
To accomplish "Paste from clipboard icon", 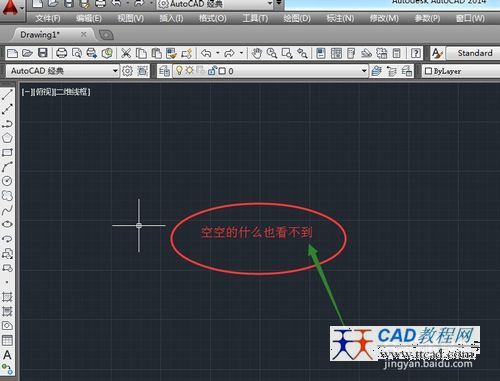I will click(156, 53).
